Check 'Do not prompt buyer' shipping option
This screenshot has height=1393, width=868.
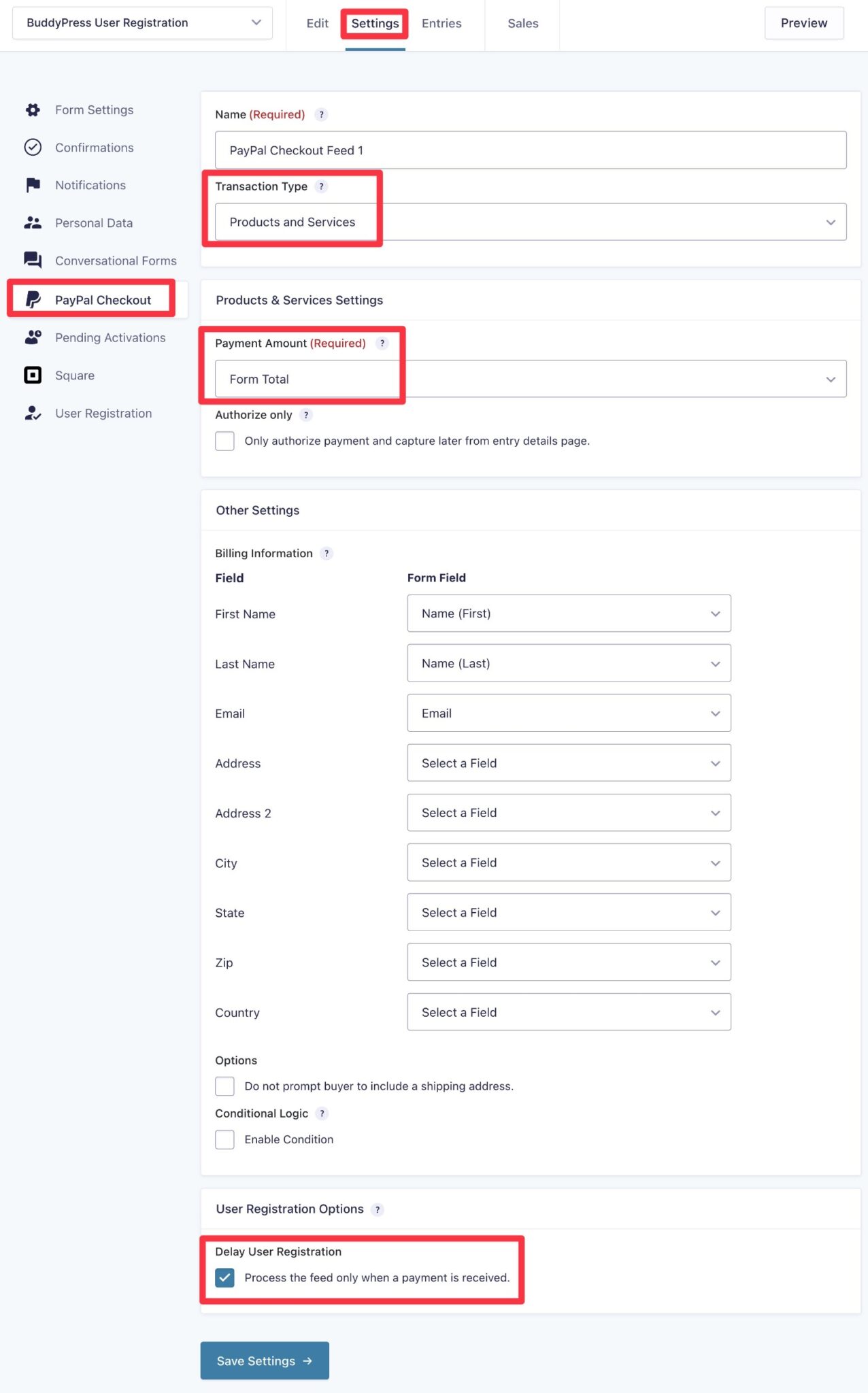click(224, 1086)
